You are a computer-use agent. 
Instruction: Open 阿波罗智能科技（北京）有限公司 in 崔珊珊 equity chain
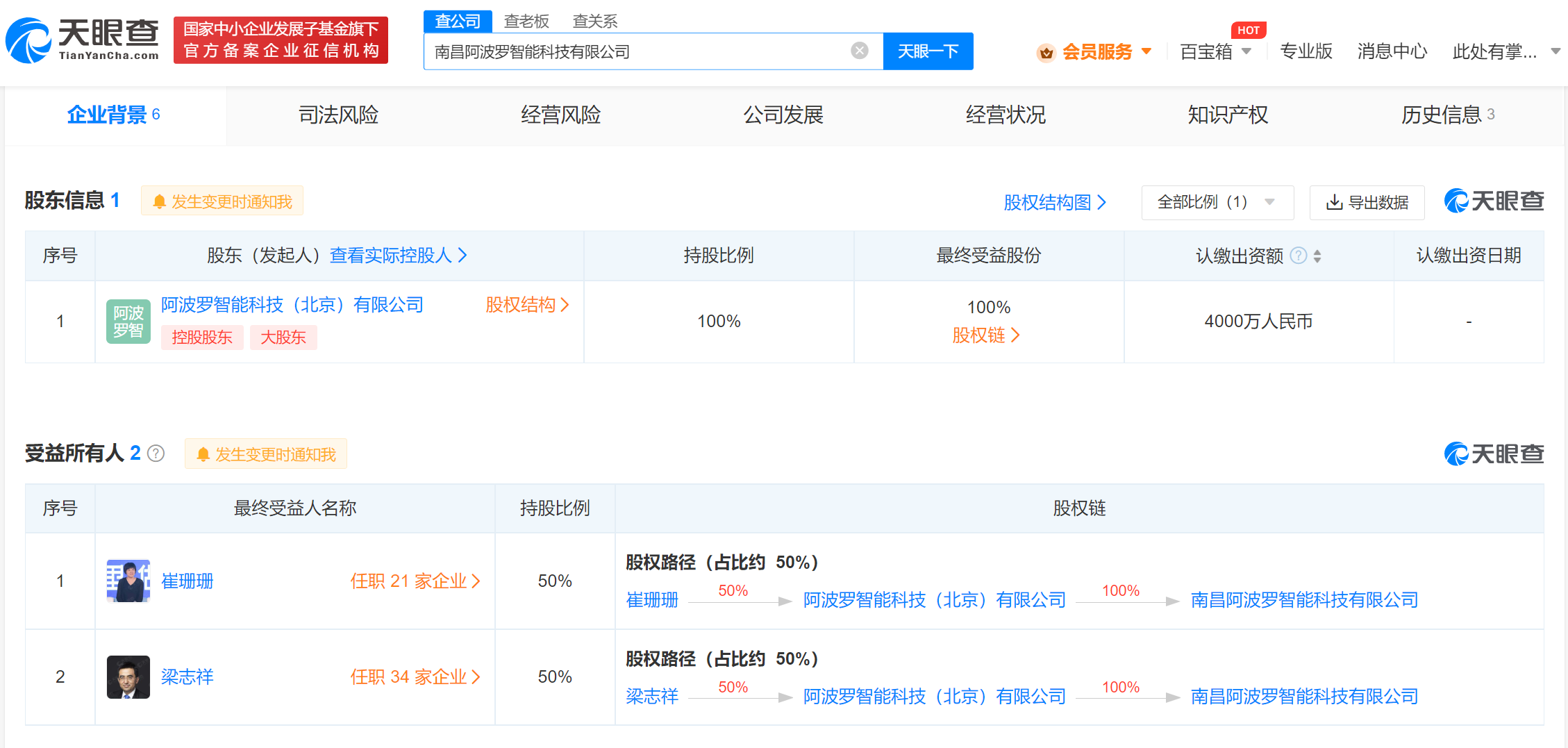[x=935, y=599]
